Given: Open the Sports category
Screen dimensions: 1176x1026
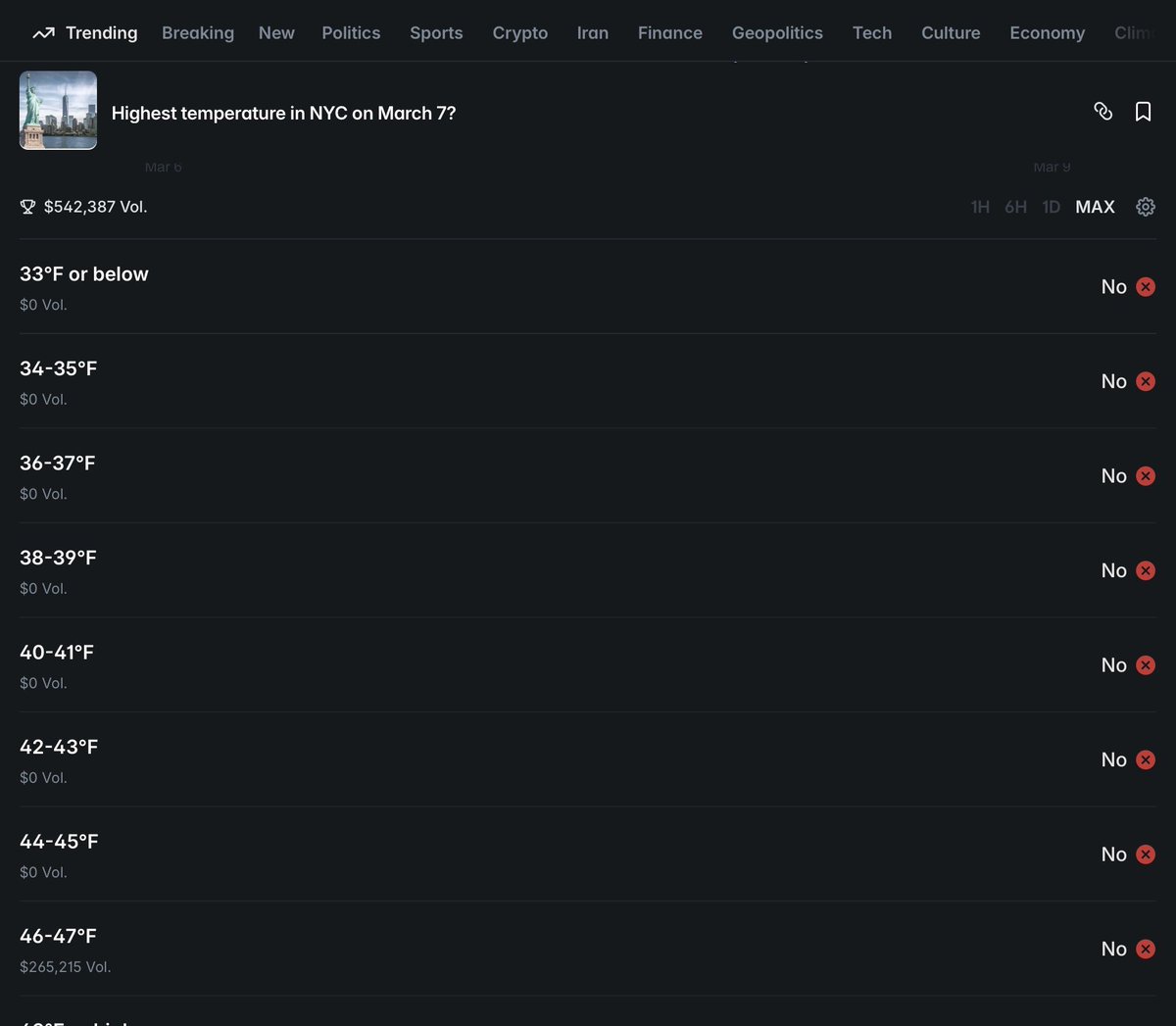Looking at the screenshot, I should point(436,32).
